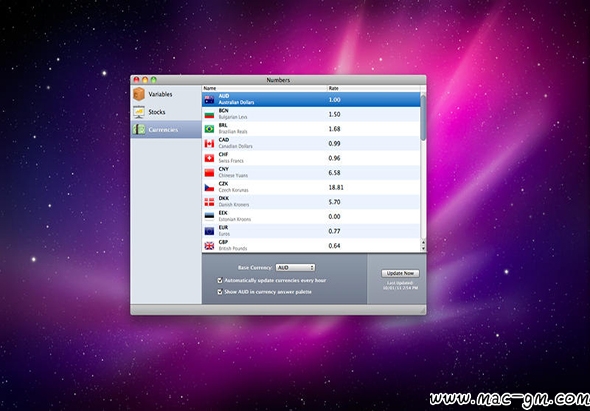This screenshot has width=590, height=411.
Task: Open the Variables box icon in sidebar
Action: [139, 94]
